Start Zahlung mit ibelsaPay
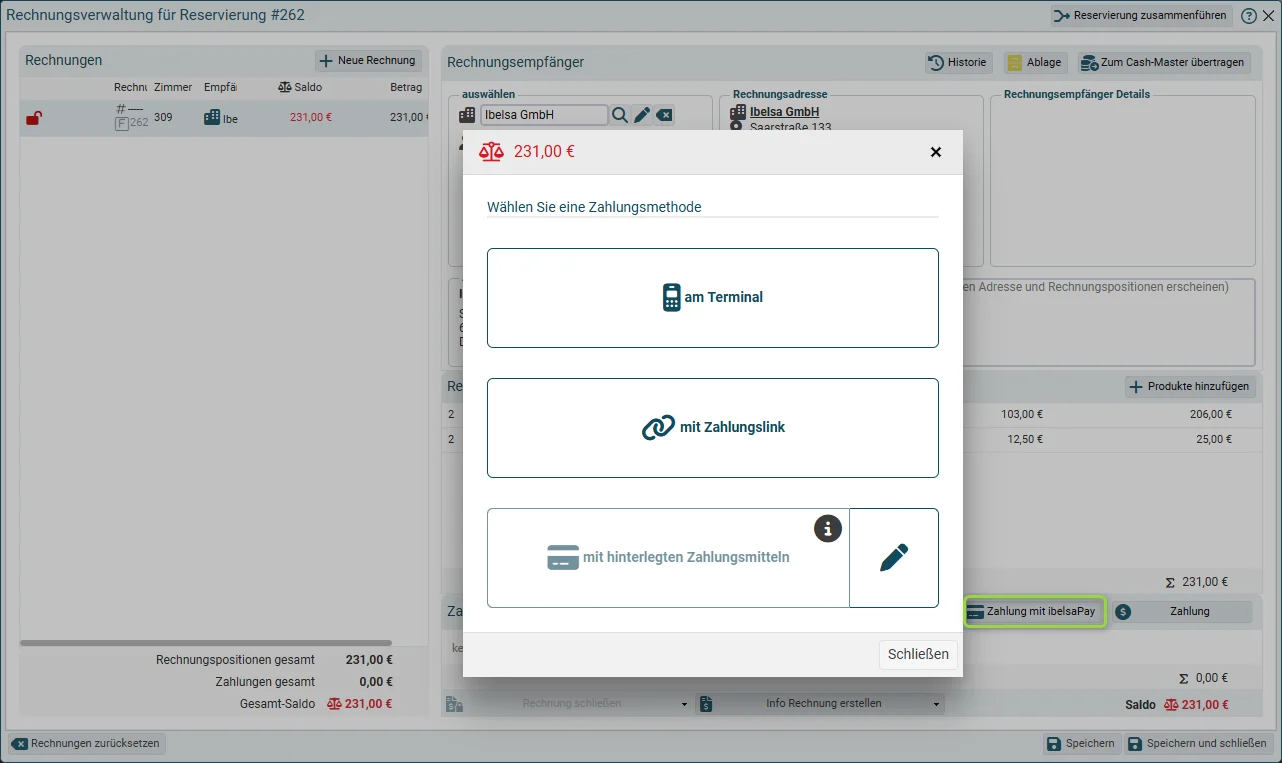1282x763 pixels. (x=1034, y=611)
